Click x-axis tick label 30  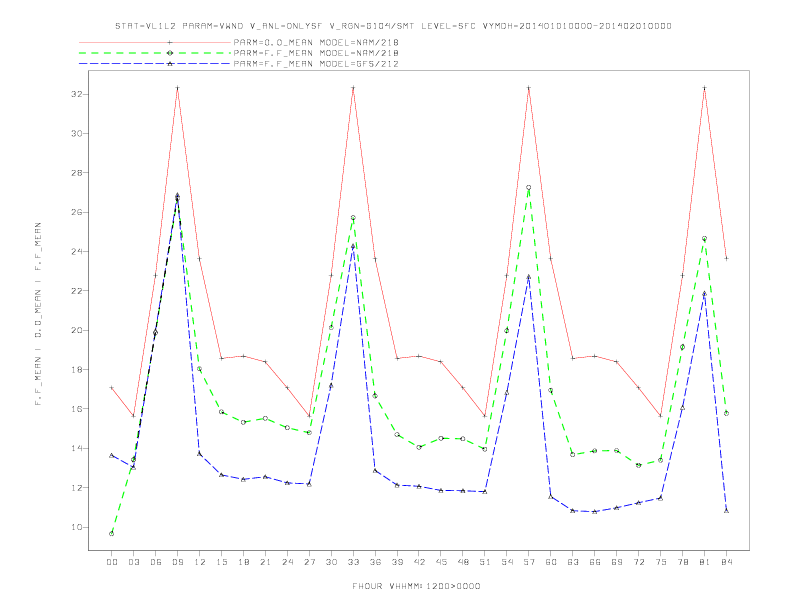click(331, 562)
